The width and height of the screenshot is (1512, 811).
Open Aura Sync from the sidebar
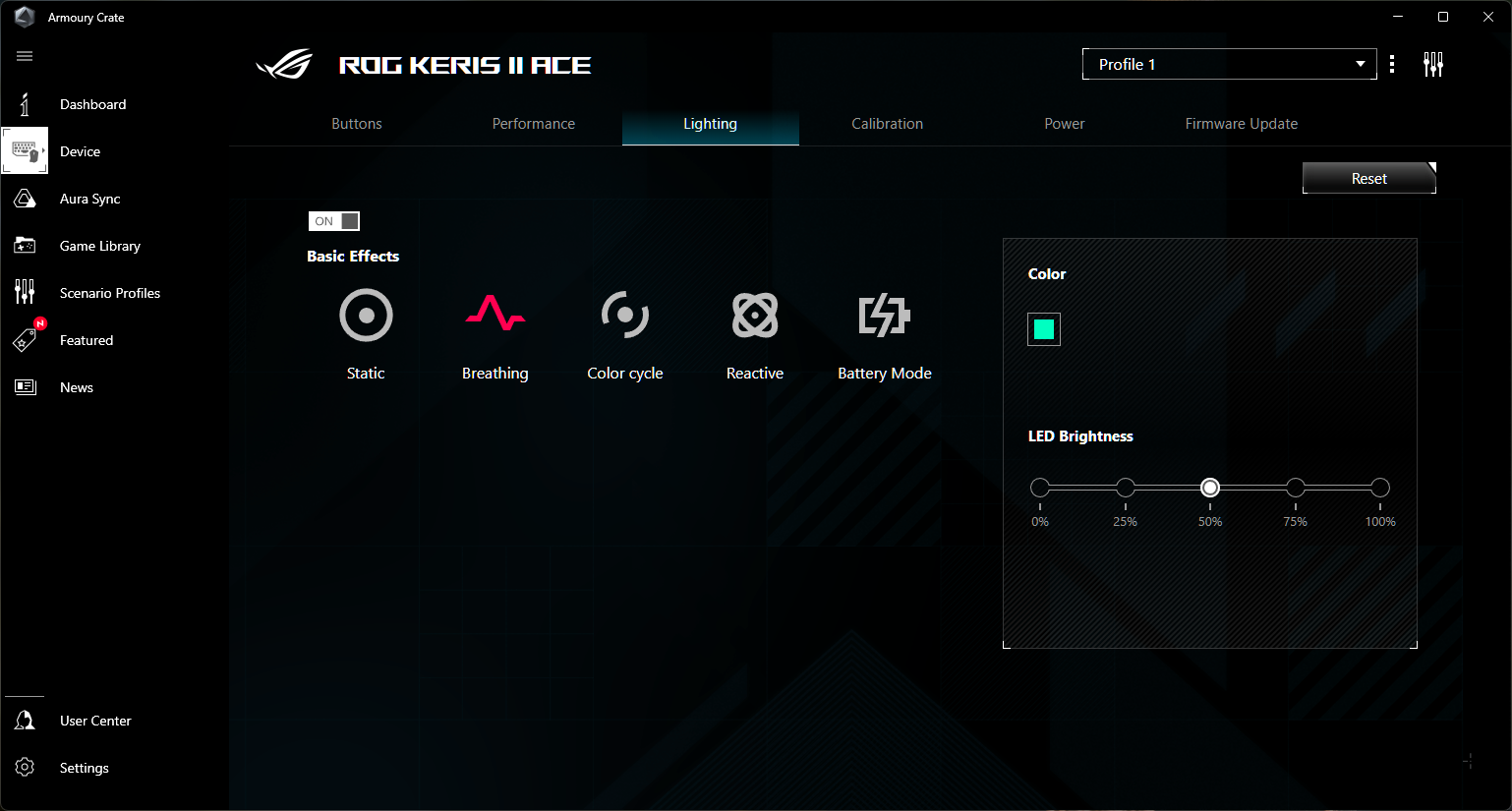[89, 199]
